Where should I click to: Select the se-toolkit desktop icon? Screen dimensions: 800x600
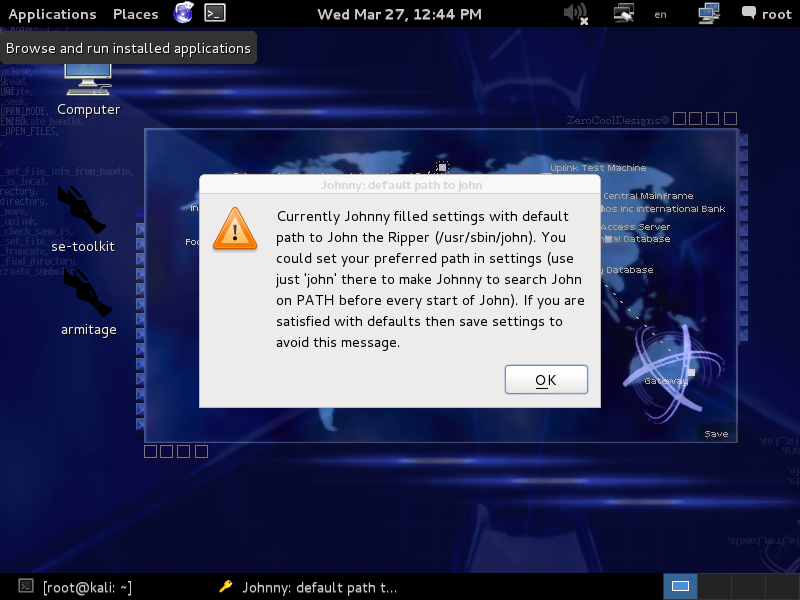pyautogui.click(x=83, y=219)
